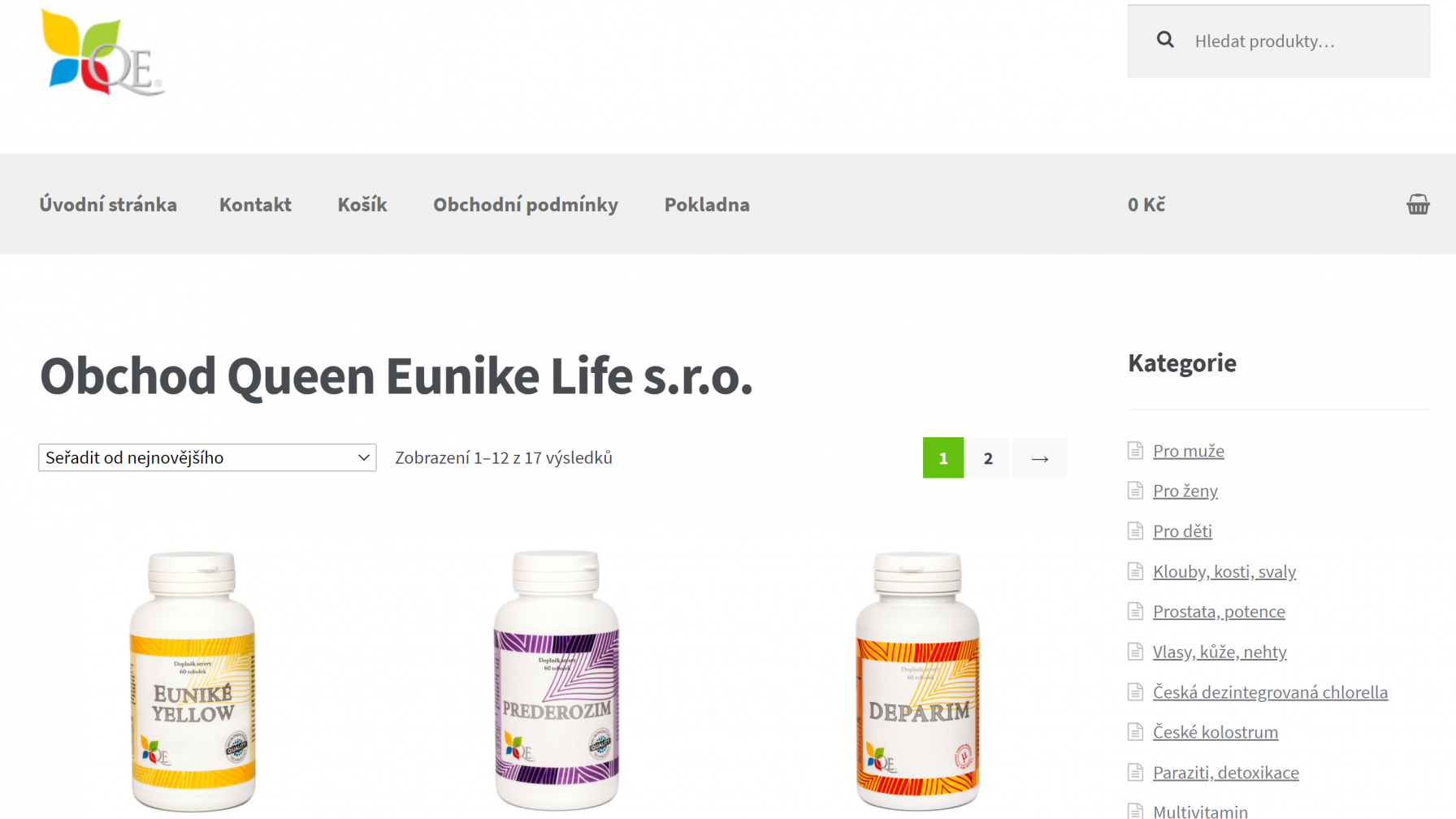Click the document icon beside Pro ženy
Screen dimensions: 1456x819
point(1135,491)
